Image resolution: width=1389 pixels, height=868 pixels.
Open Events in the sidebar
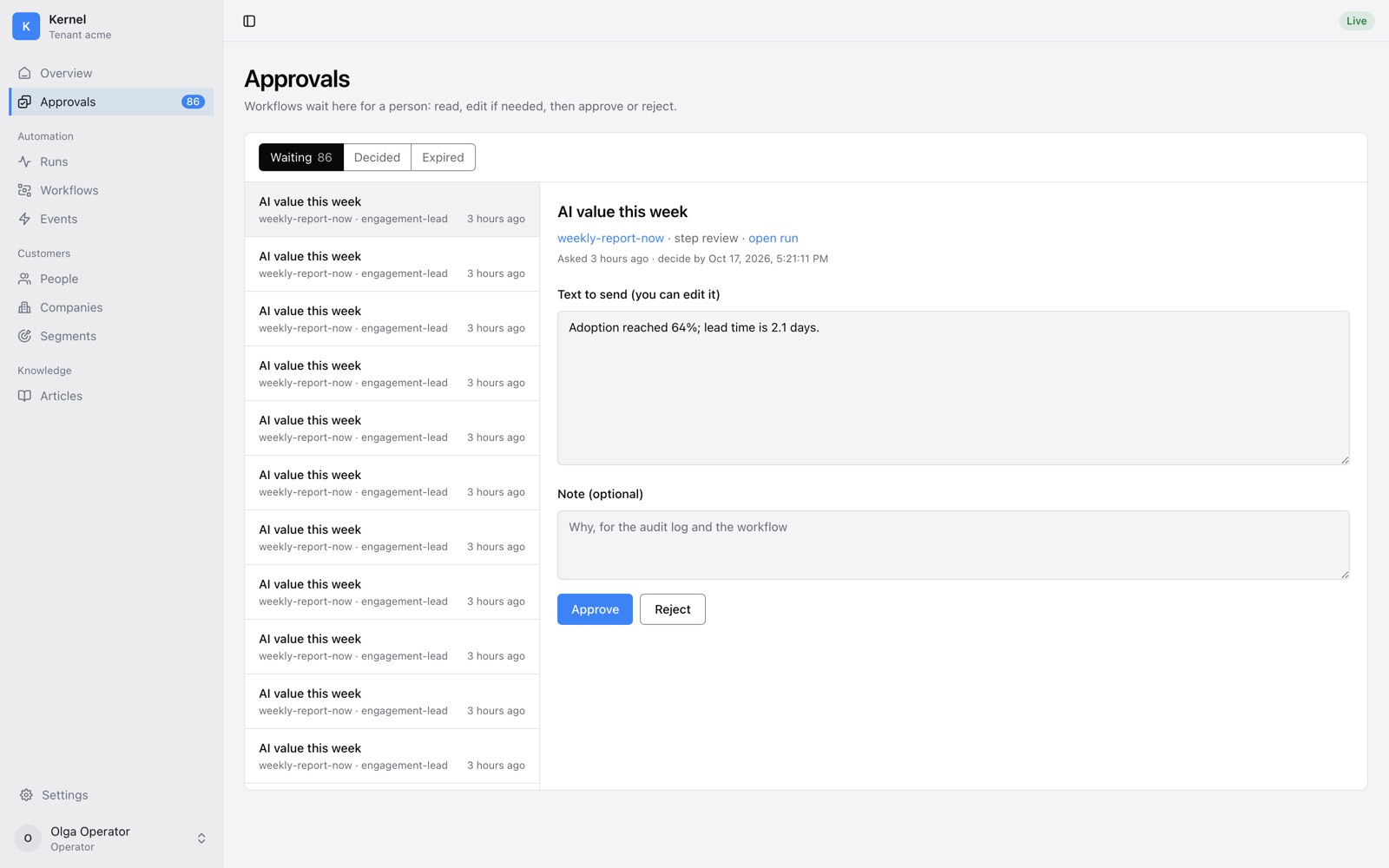point(111,219)
